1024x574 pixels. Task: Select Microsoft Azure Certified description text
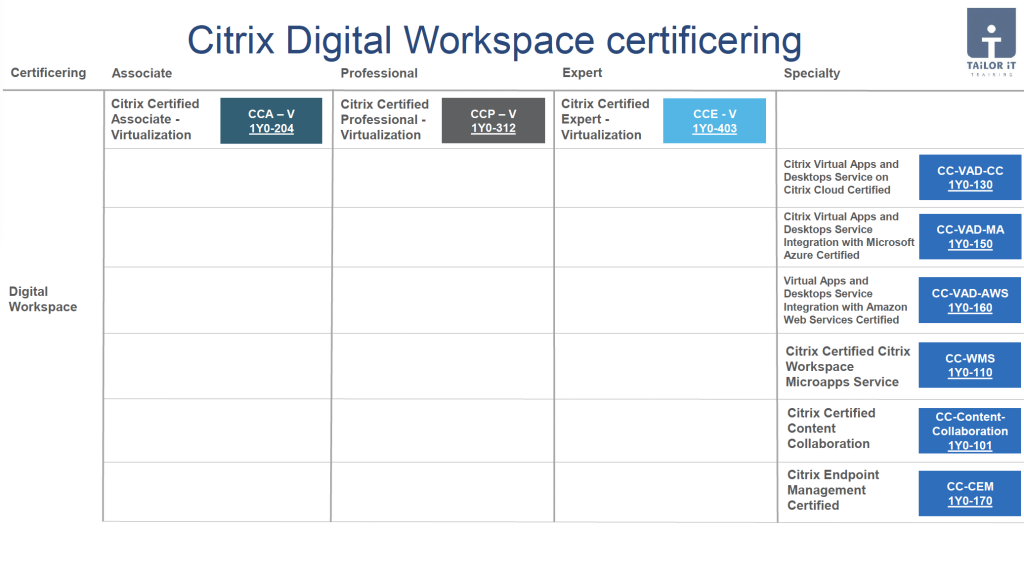[x=849, y=236]
